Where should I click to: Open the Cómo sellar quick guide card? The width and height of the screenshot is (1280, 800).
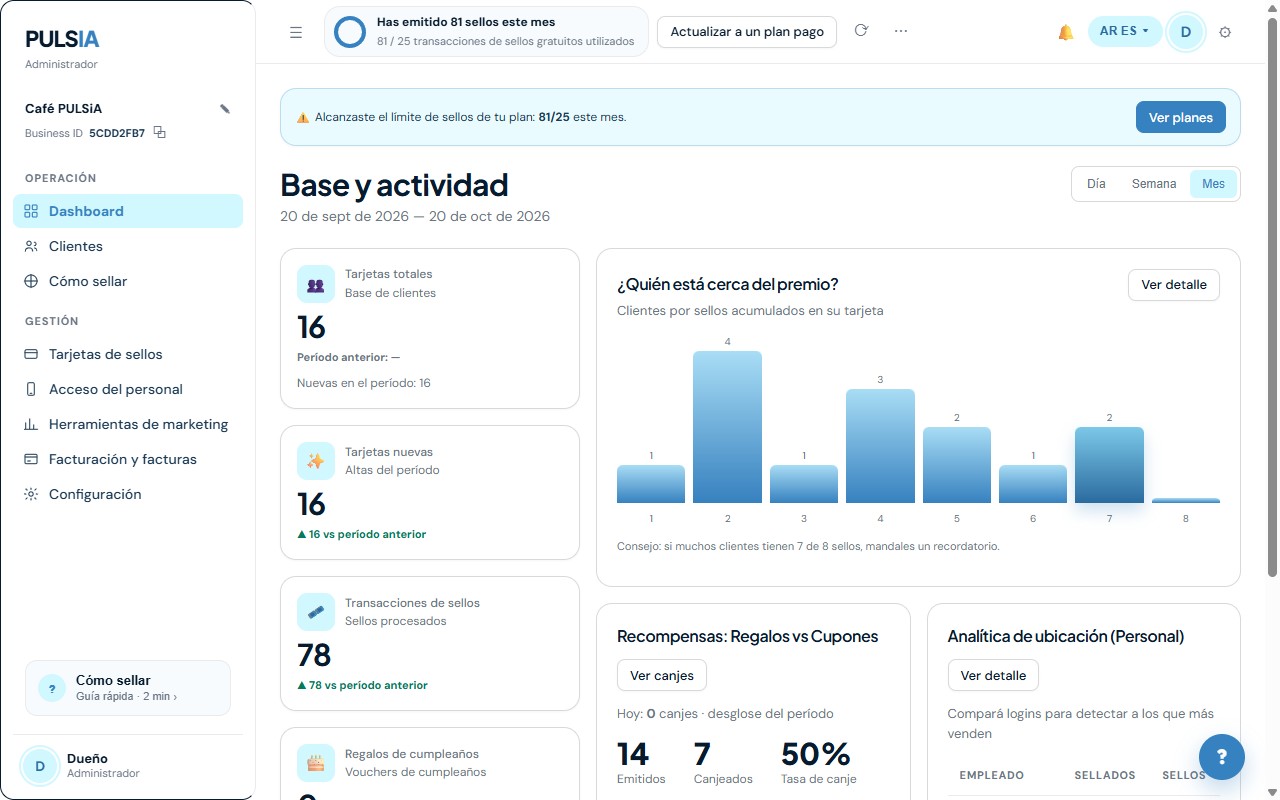pos(128,688)
